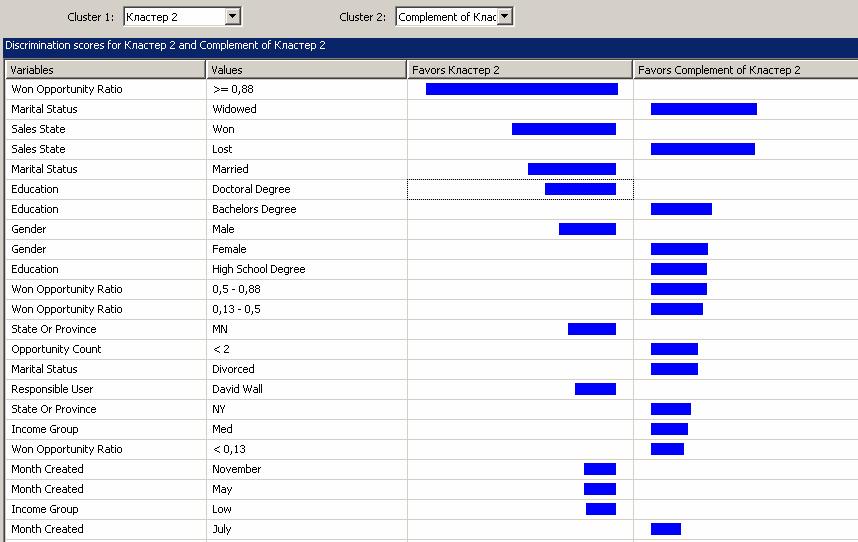This screenshot has width=858, height=542.
Task: Select the 'Lost' value cell
Action: [x=307, y=149]
